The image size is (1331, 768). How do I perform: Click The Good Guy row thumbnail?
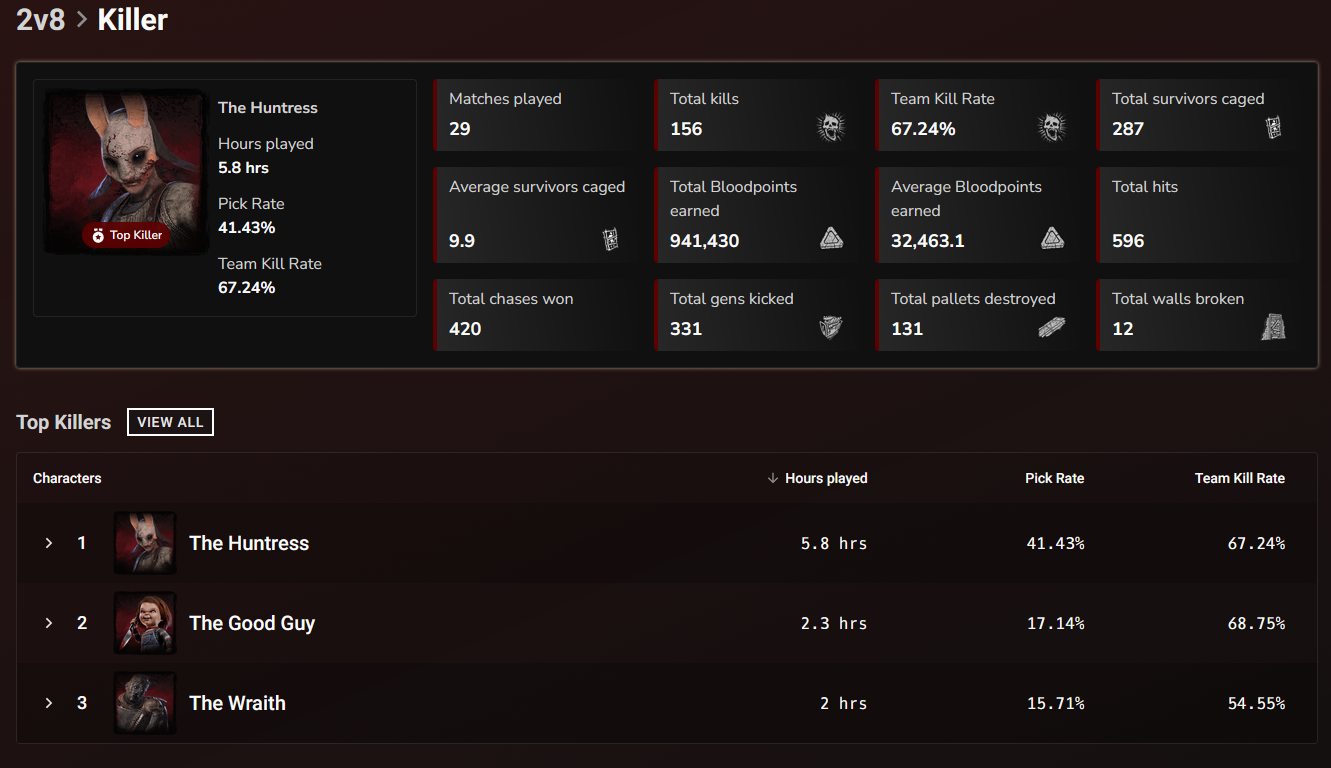coord(145,623)
